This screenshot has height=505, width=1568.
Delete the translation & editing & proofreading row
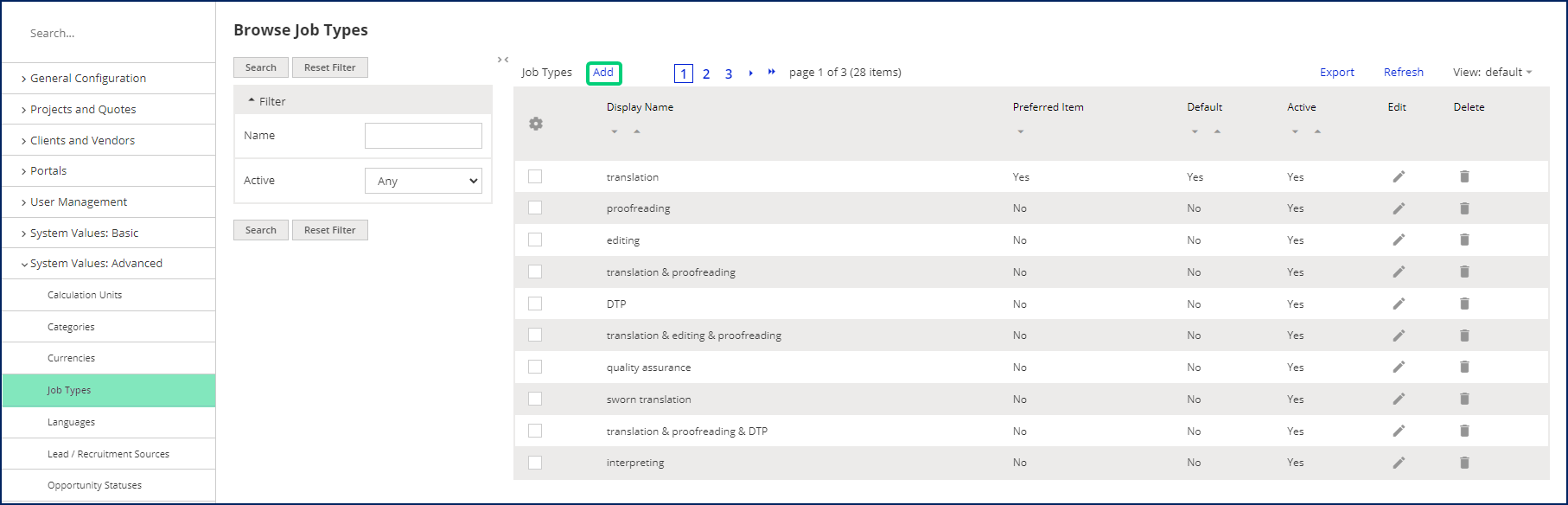coord(1464,336)
